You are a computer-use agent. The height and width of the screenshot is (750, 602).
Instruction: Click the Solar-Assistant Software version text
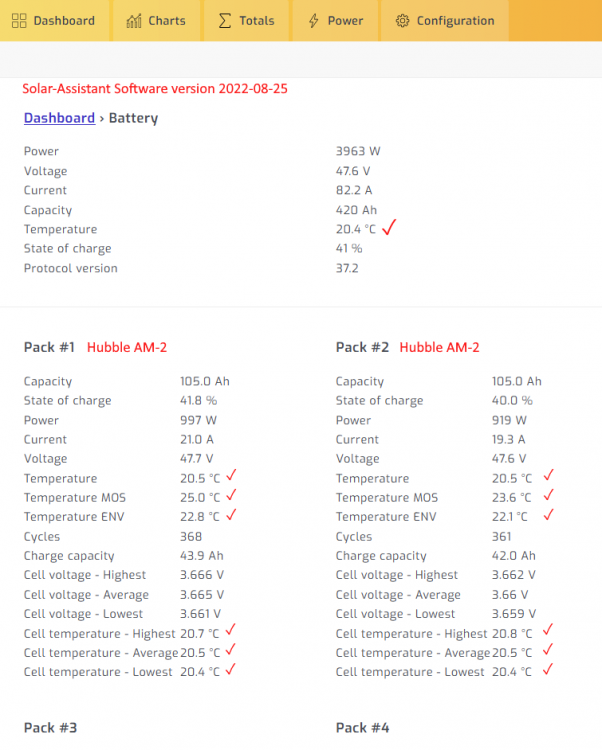tap(155, 89)
